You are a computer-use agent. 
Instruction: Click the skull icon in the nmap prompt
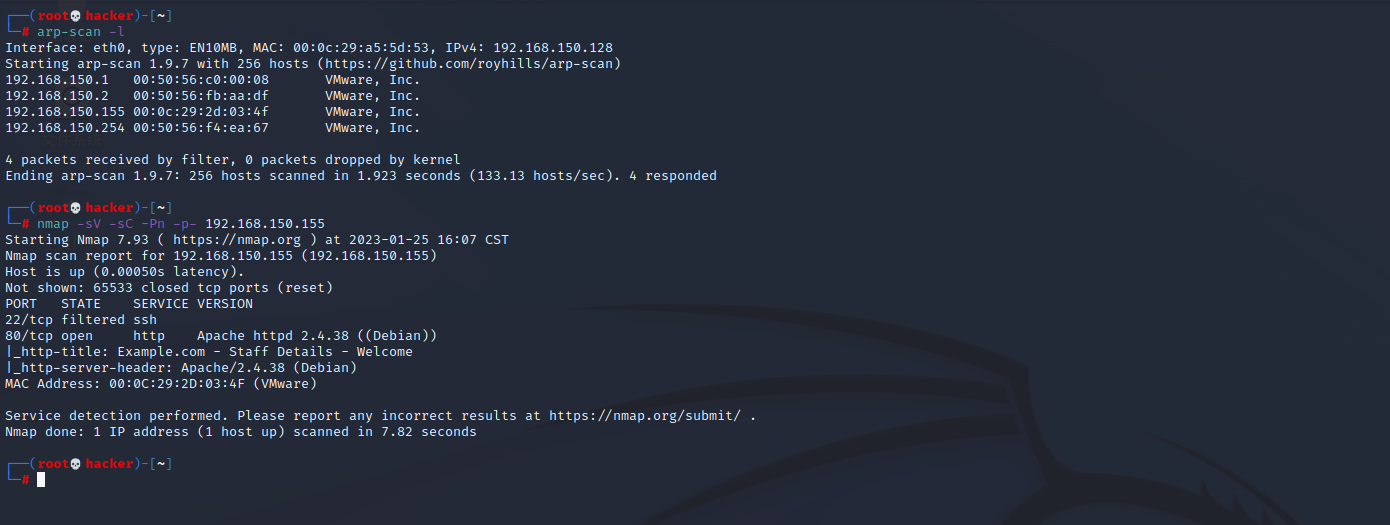[x=76, y=208]
